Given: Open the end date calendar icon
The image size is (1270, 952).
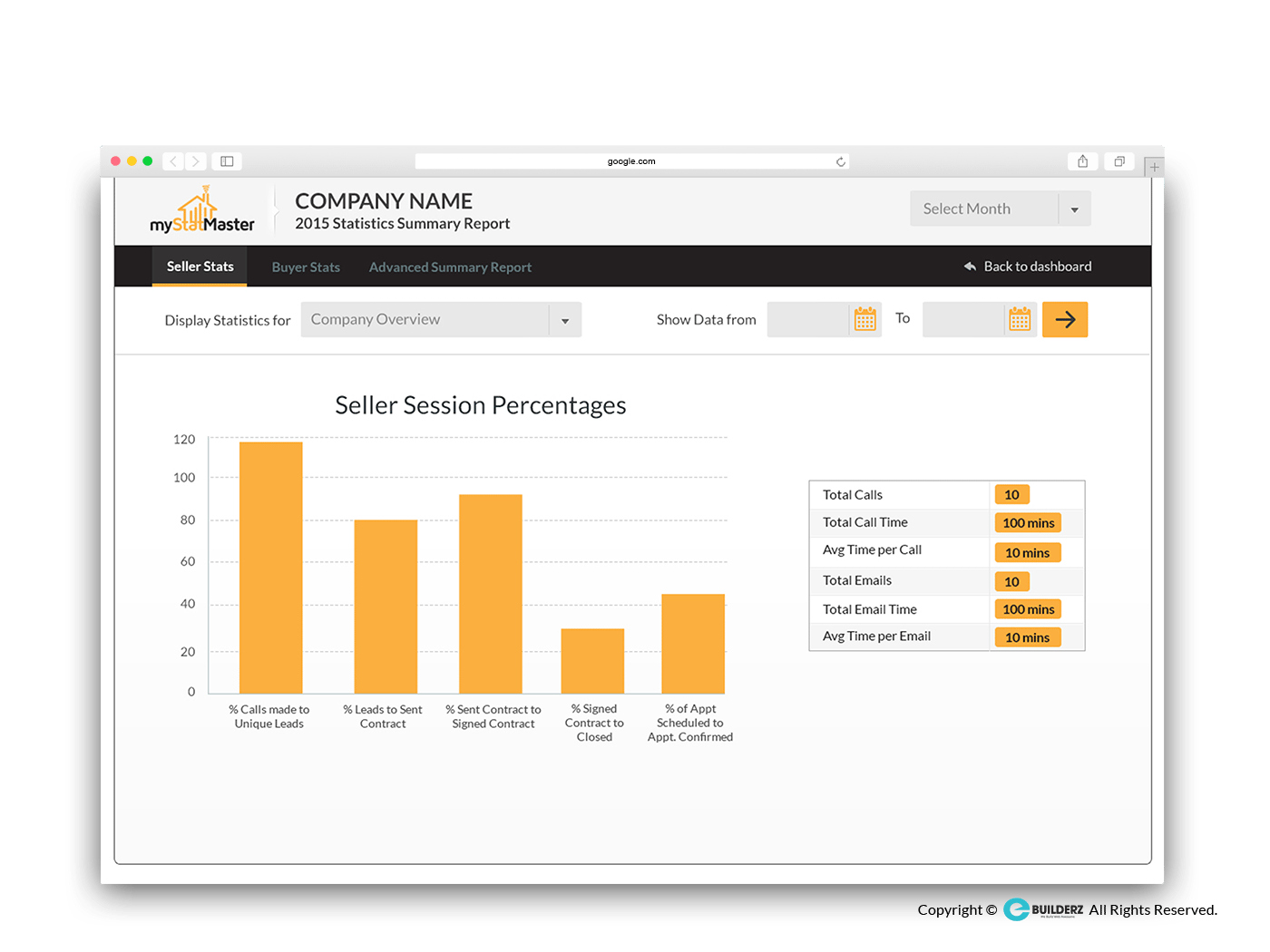Looking at the screenshot, I should click(x=1020, y=319).
